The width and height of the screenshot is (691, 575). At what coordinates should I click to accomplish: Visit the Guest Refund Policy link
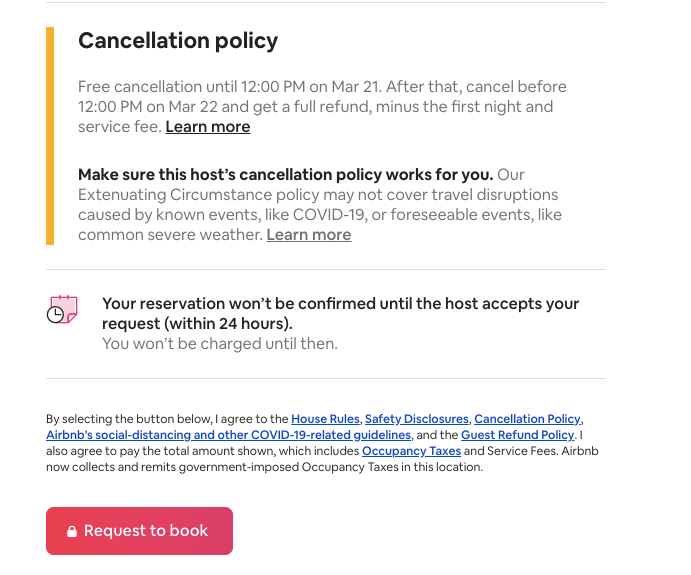coord(517,435)
